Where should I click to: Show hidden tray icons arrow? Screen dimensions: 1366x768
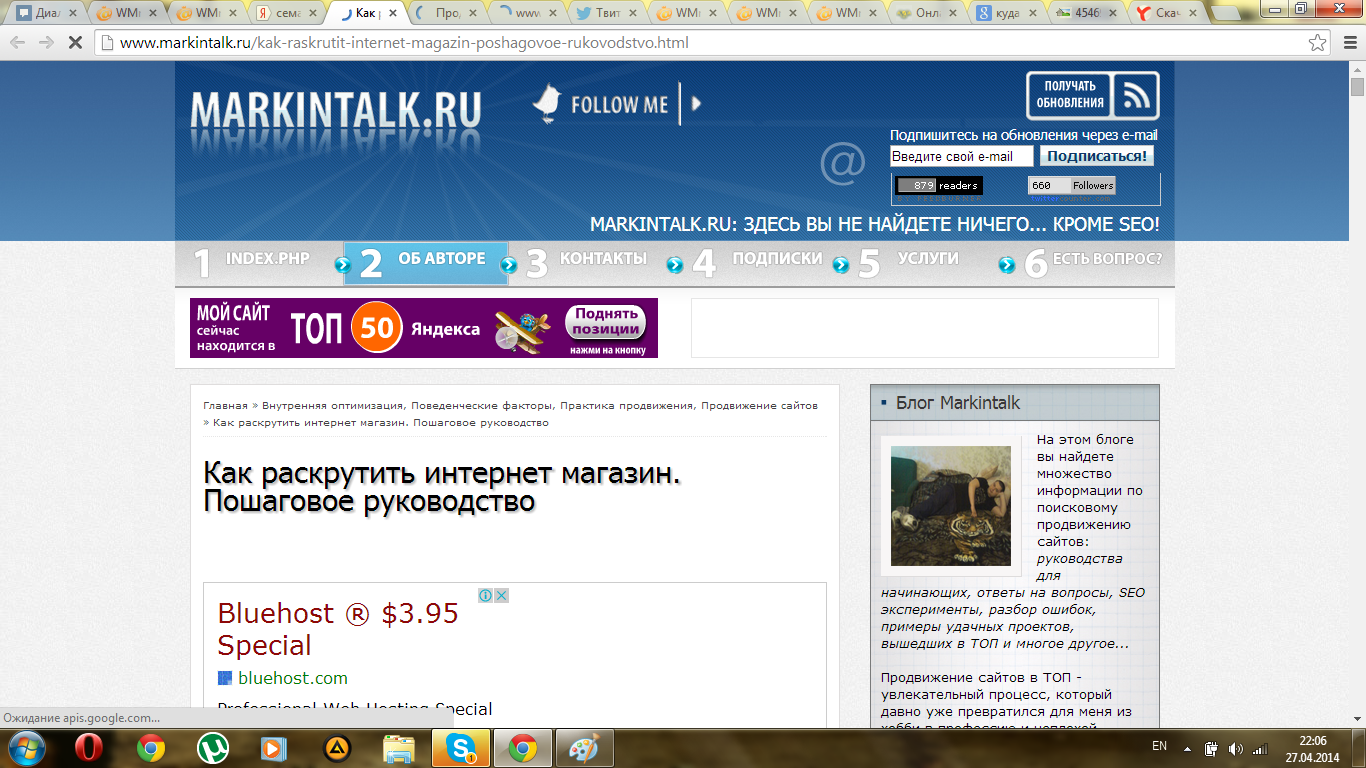click(x=1187, y=748)
